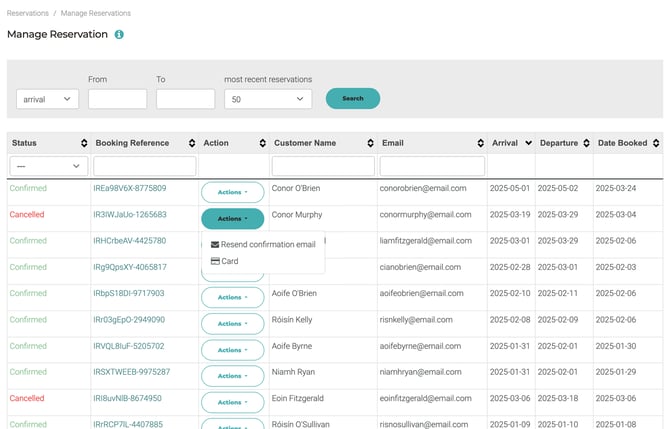The height and width of the screenshot is (429, 670).
Task: Open the arrival date-type dropdown
Action: pos(47,99)
